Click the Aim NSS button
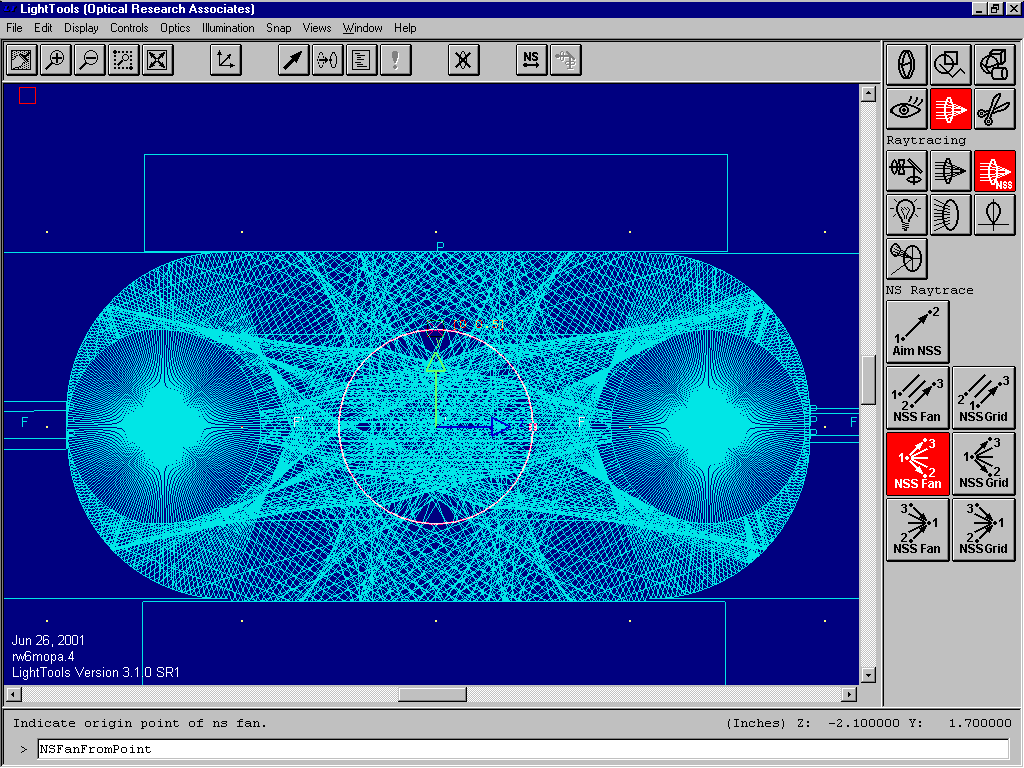This screenshot has height=768, width=1024. pos(917,331)
